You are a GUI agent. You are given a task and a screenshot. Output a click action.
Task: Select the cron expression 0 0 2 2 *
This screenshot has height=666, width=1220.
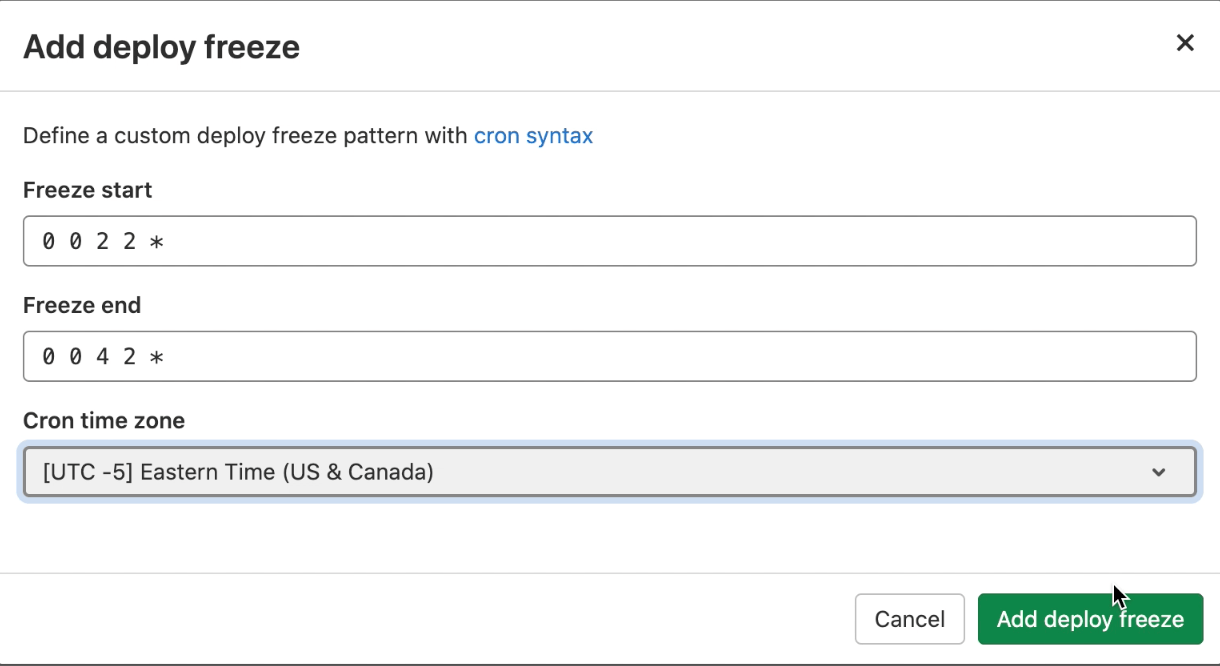click(x=610, y=240)
